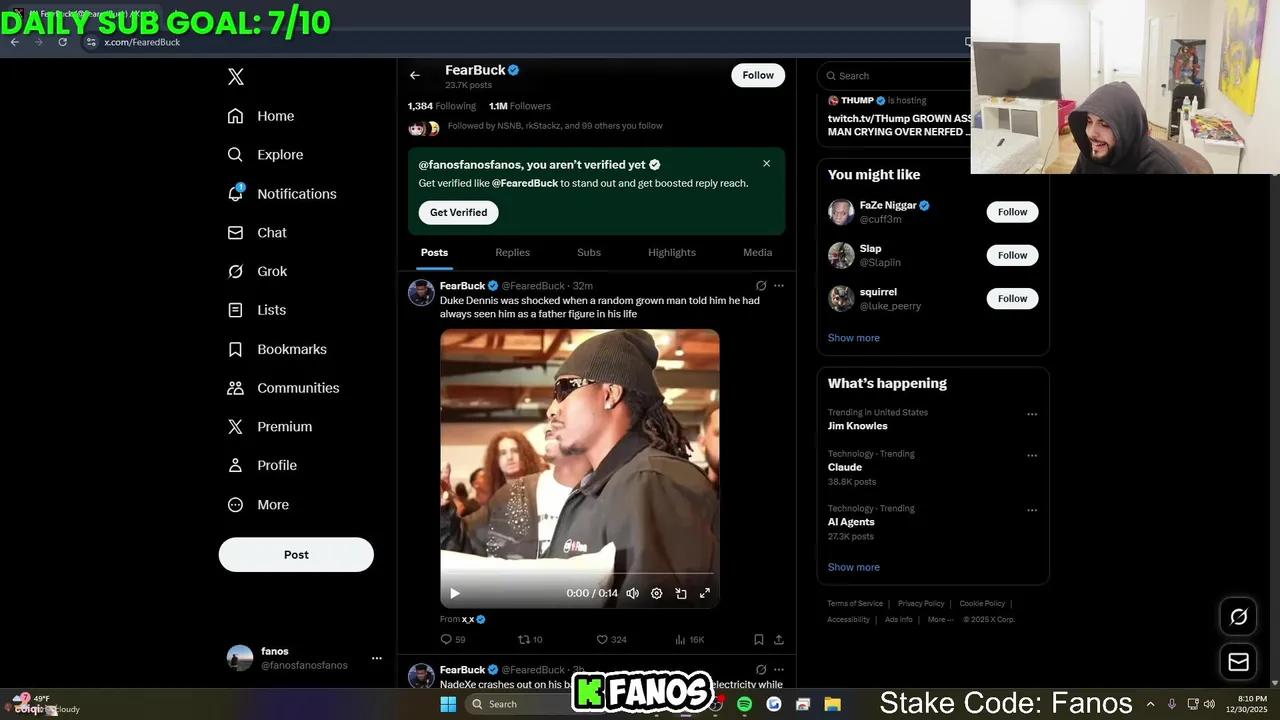Click Grok icon on Duke Dennis post

pyautogui.click(x=761, y=286)
